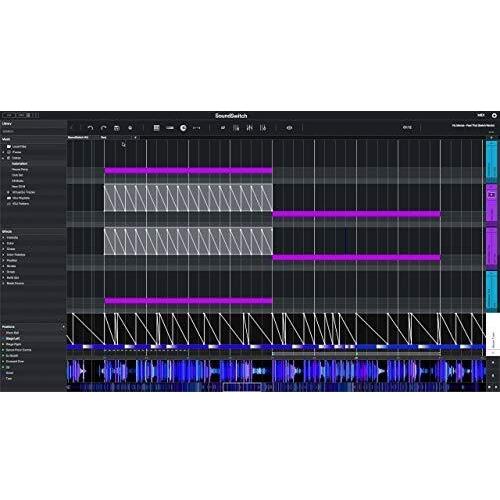Click the small circle icon next to save
This screenshot has width=500, height=500.
pyautogui.click(x=130, y=128)
